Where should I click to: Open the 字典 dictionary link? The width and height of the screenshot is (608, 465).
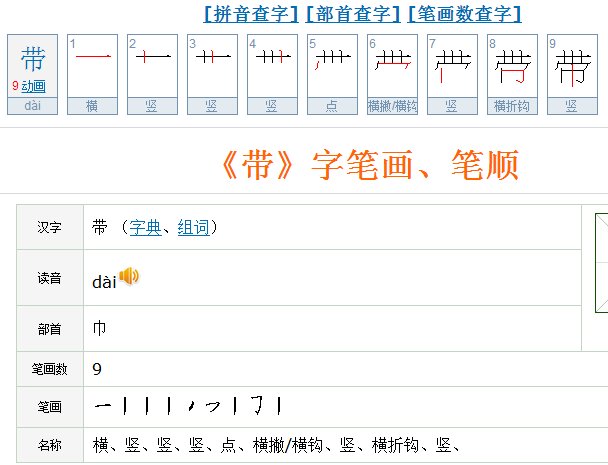point(145,227)
